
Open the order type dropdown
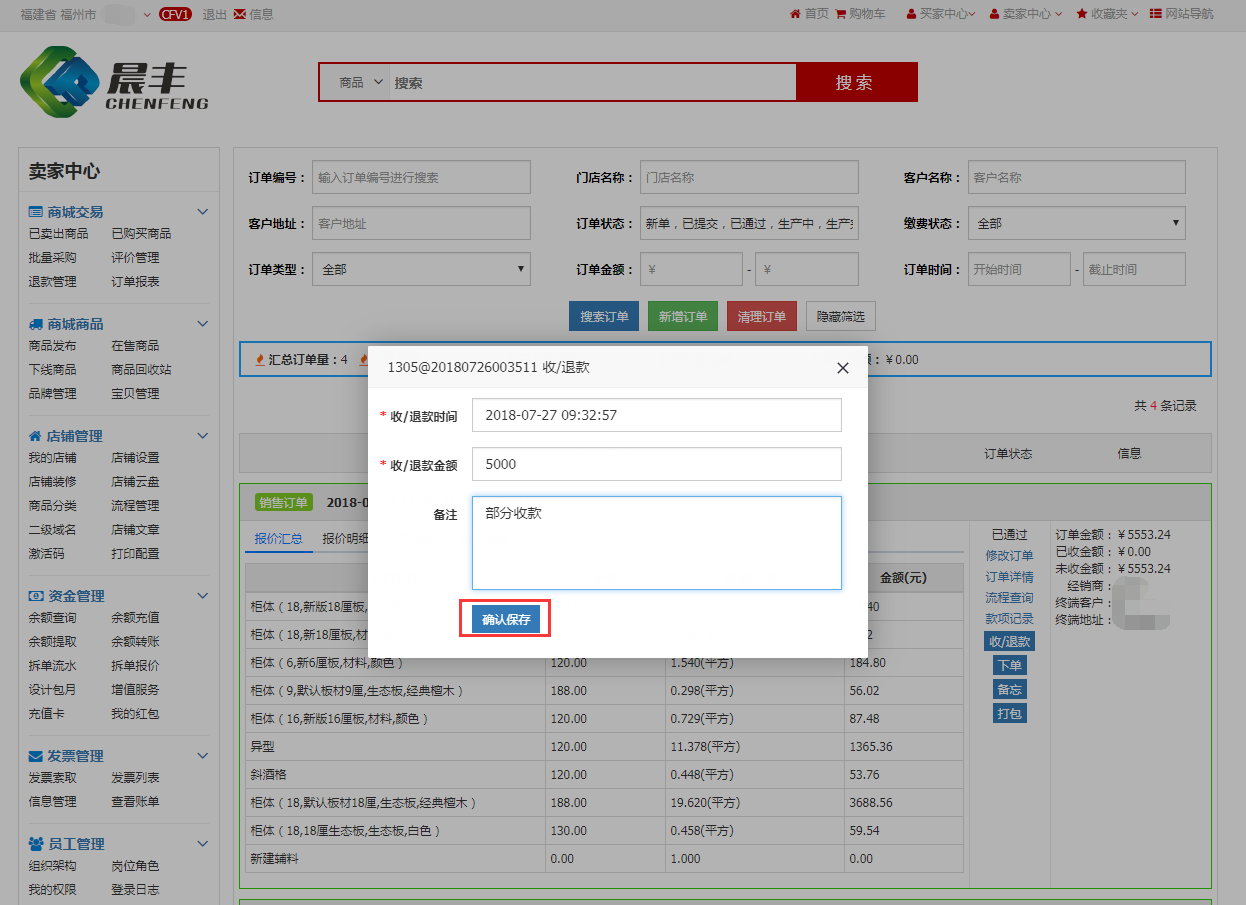click(421, 269)
